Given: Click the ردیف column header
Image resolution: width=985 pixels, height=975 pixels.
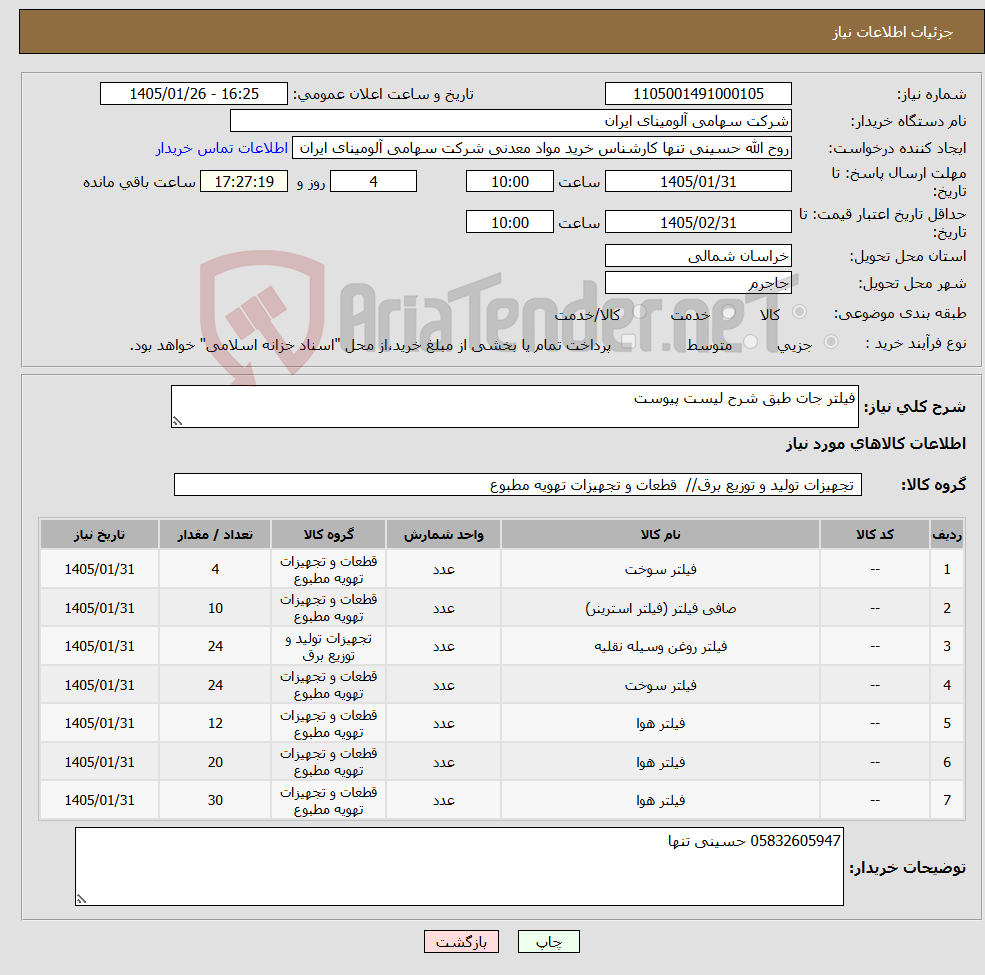Looking at the screenshot, I should (x=947, y=535).
